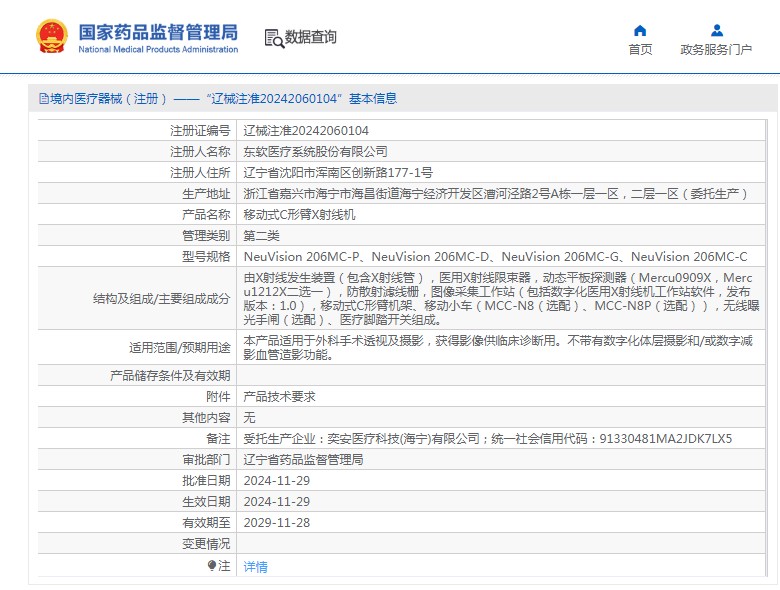This screenshot has height=590, width=780.
Task: Open the 数据查询 search icon
Action: pos(274,38)
